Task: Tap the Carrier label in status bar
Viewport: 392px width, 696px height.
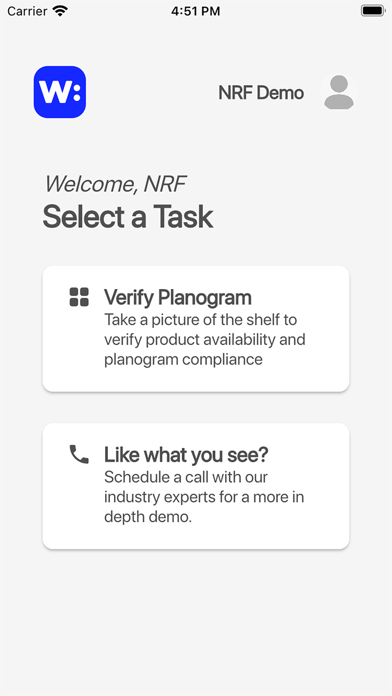Action: pyautogui.click(x=27, y=11)
